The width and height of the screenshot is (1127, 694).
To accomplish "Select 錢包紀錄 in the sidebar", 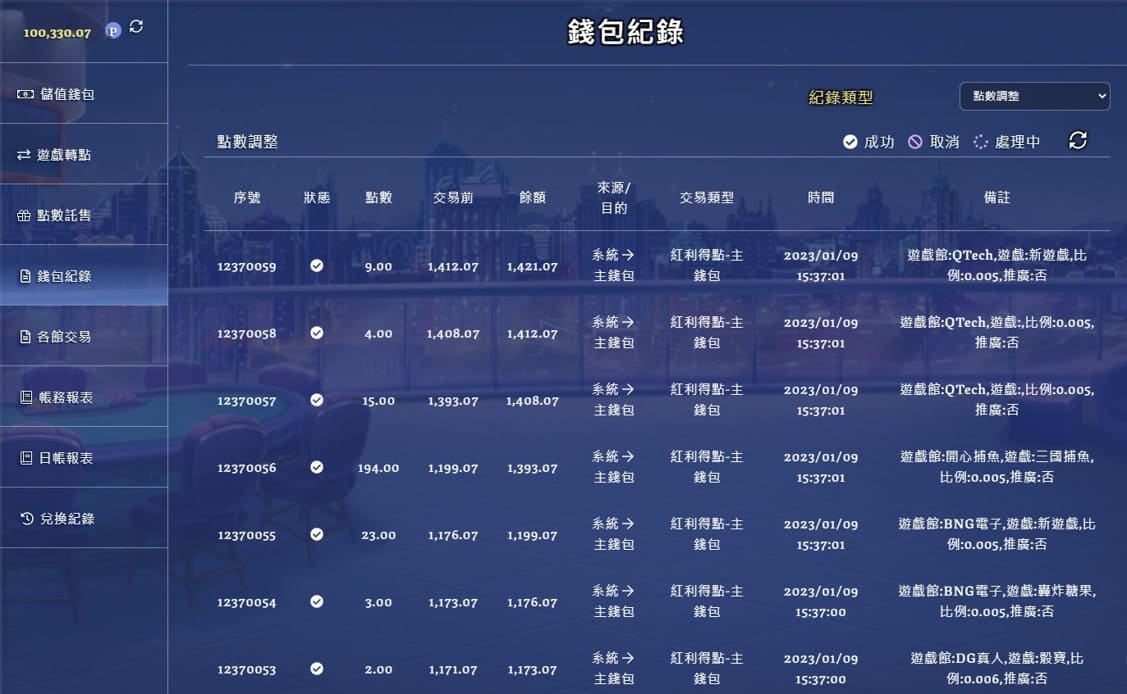I will click(83, 276).
